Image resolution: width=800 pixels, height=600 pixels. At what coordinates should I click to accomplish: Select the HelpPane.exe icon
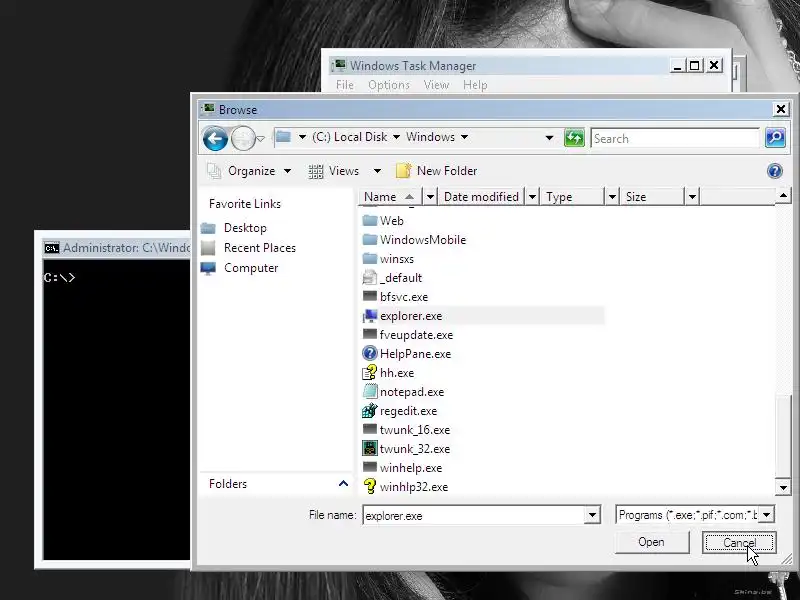click(370, 354)
